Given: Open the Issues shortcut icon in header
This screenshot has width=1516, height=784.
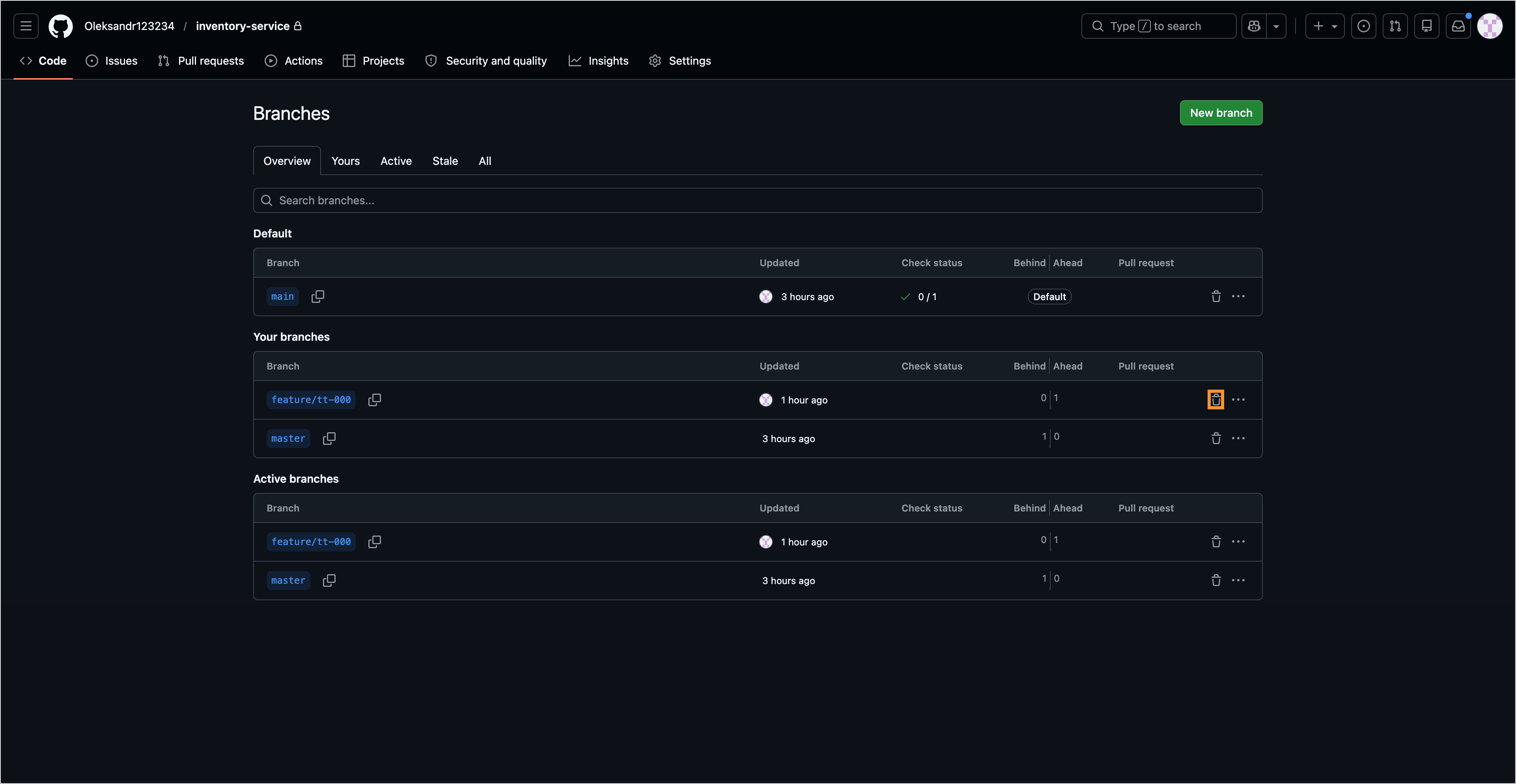Looking at the screenshot, I should coord(1364,26).
